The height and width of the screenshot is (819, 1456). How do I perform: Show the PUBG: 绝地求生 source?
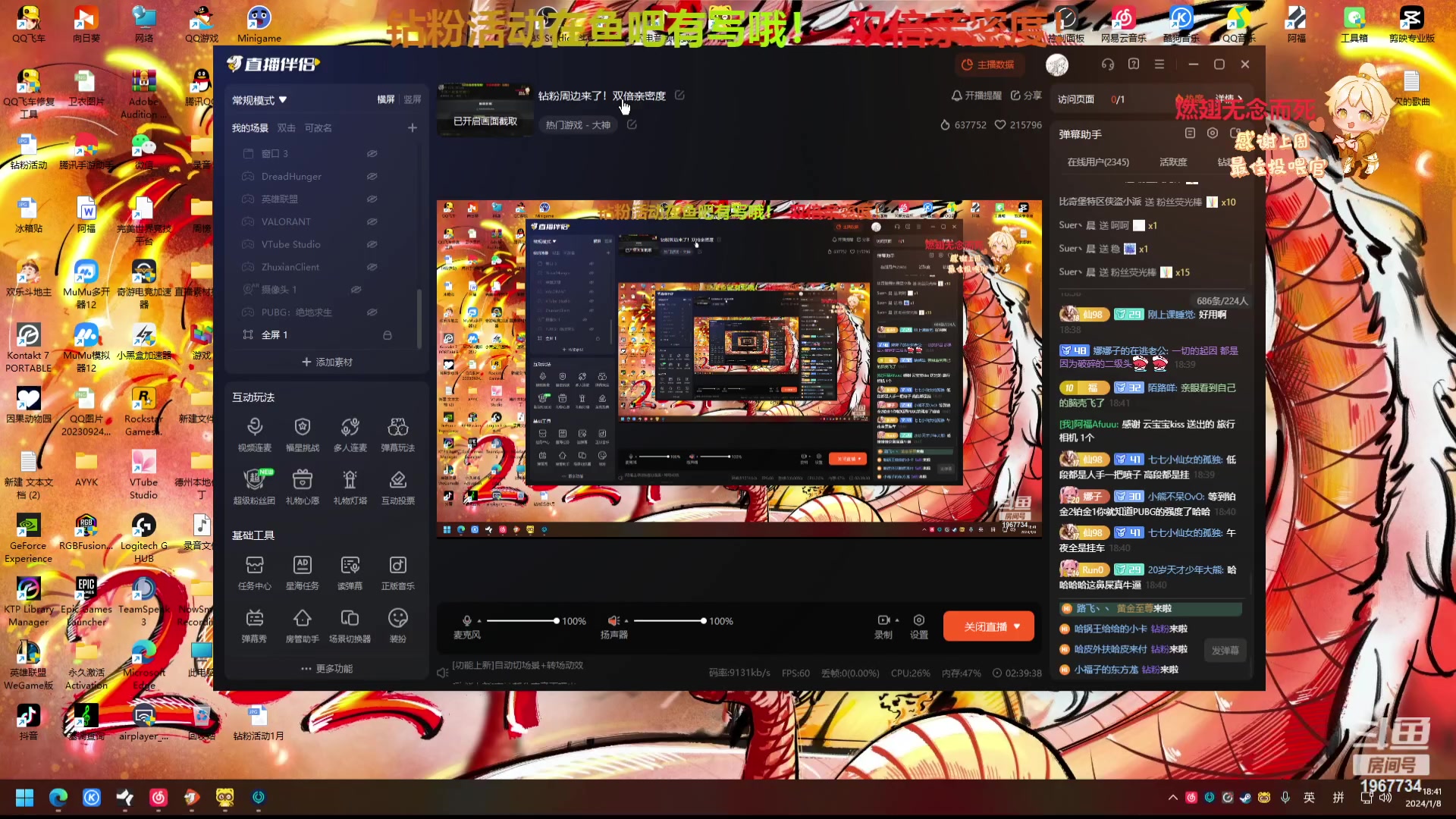click(x=372, y=312)
